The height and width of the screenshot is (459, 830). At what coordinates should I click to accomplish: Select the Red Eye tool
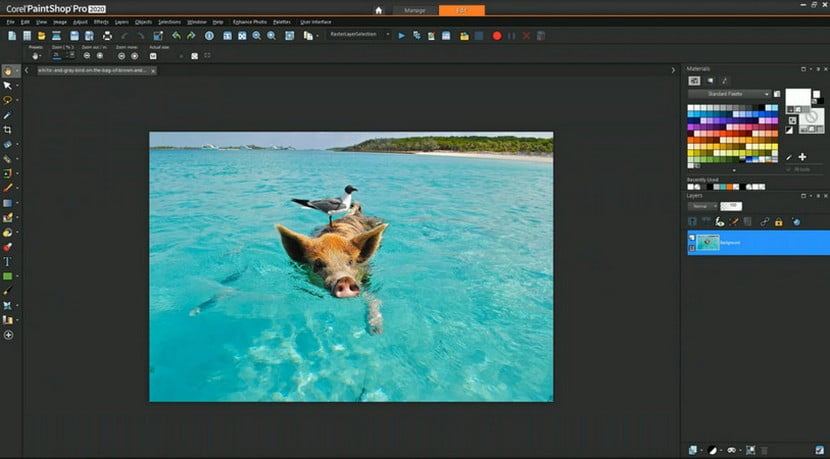tap(7, 247)
